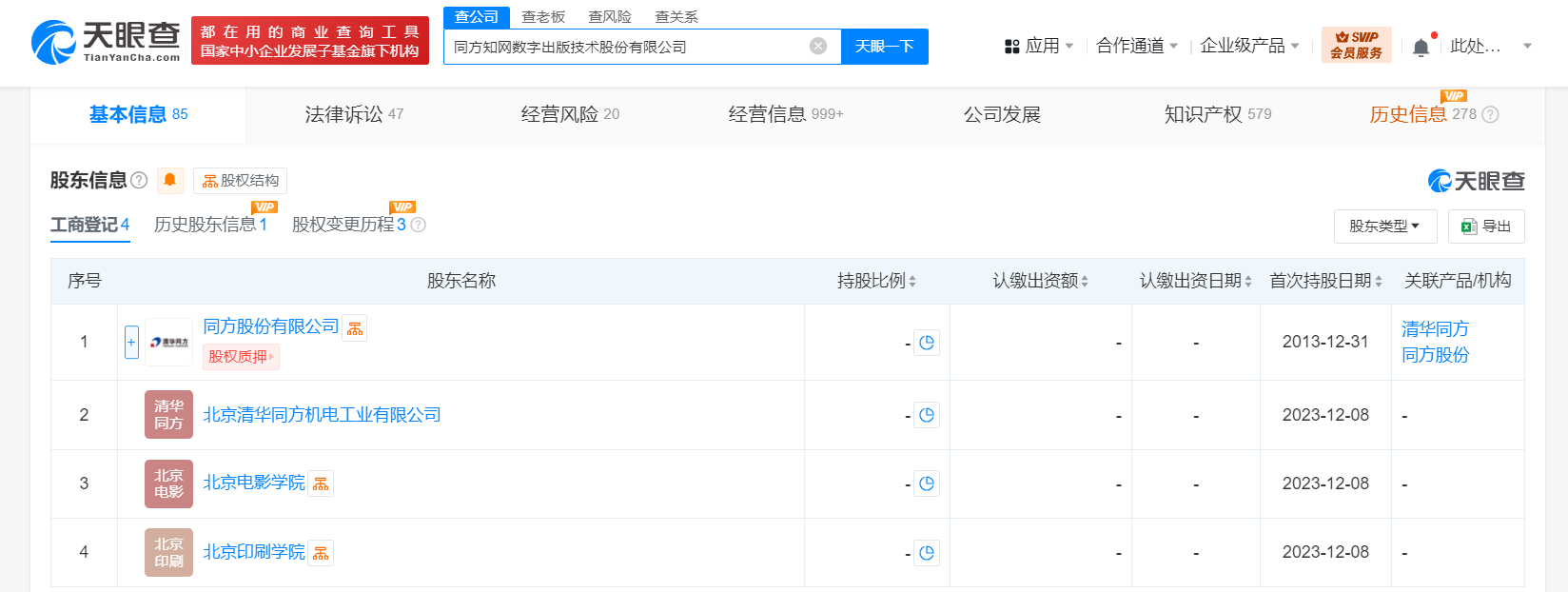Open the 北京电影学院 link
The width and height of the screenshot is (1568, 592).
(x=254, y=483)
